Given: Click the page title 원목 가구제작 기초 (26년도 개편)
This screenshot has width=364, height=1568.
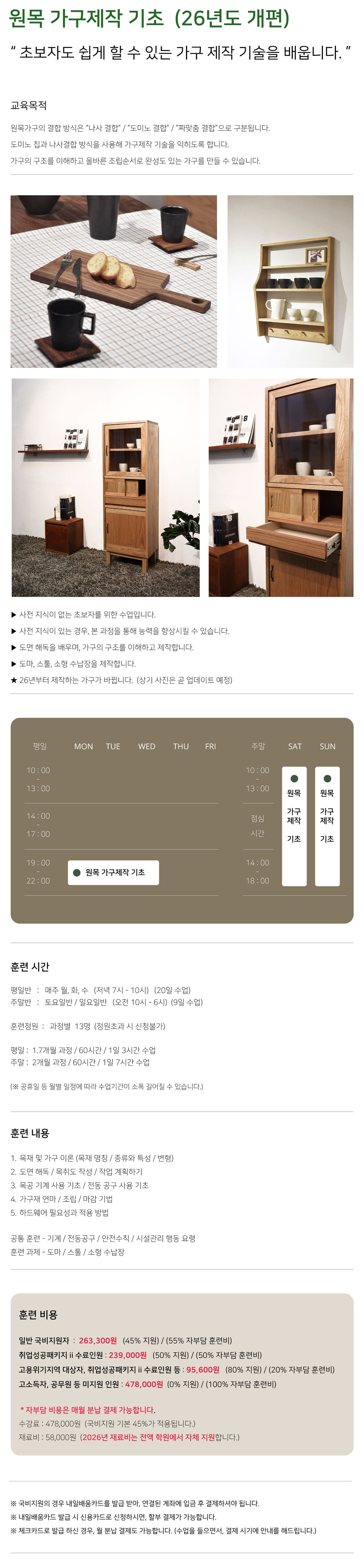Looking at the screenshot, I should click(149, 19).
